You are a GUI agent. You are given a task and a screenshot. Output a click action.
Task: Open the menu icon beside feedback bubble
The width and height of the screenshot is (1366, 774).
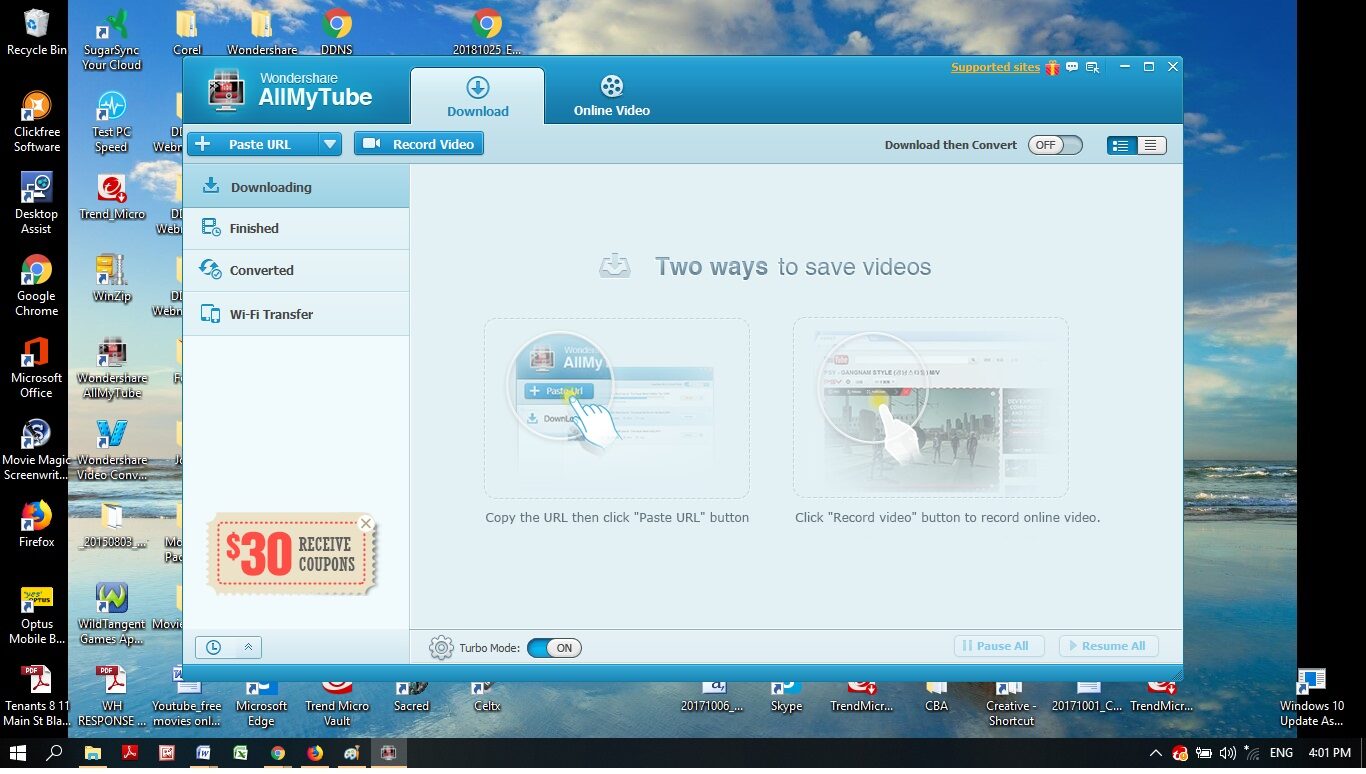click(x=1093, y=67)
